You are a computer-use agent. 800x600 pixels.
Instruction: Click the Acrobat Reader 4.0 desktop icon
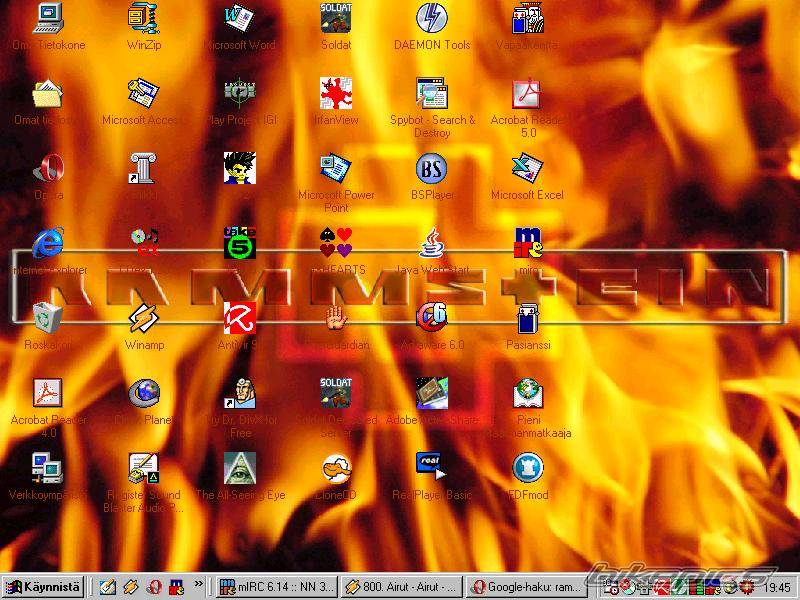coord(48,393)
